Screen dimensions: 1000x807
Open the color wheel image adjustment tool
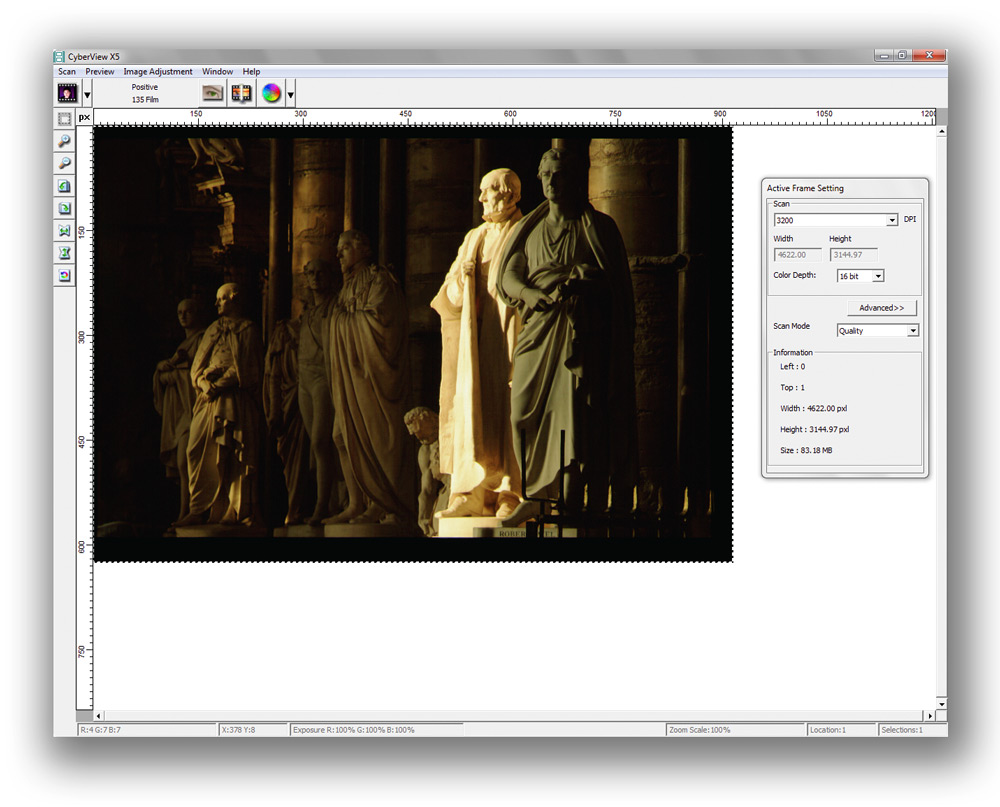coord(271,93)
